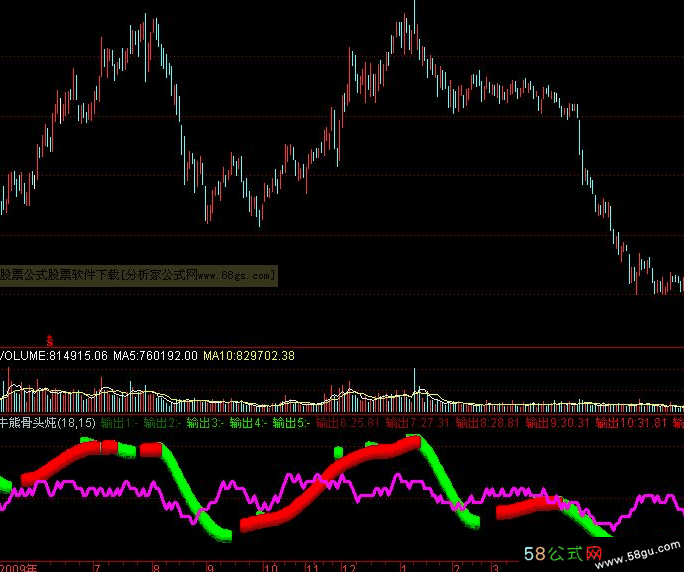Select the 2009年 date label on axis
Screen dimensions: 684x572
pyautogui.click(x=18, y=566)
